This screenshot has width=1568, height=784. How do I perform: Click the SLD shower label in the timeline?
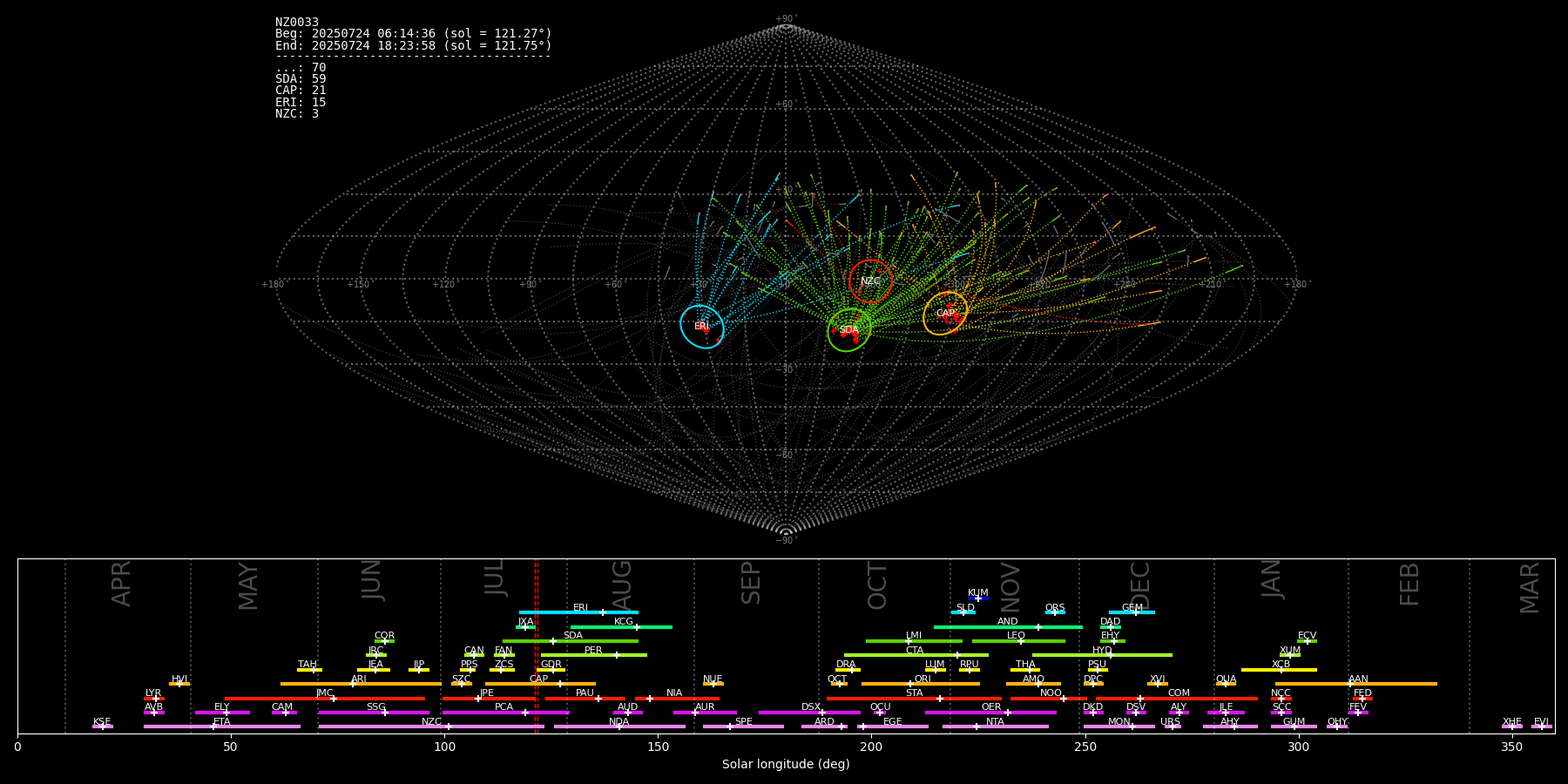click(965, 608)
